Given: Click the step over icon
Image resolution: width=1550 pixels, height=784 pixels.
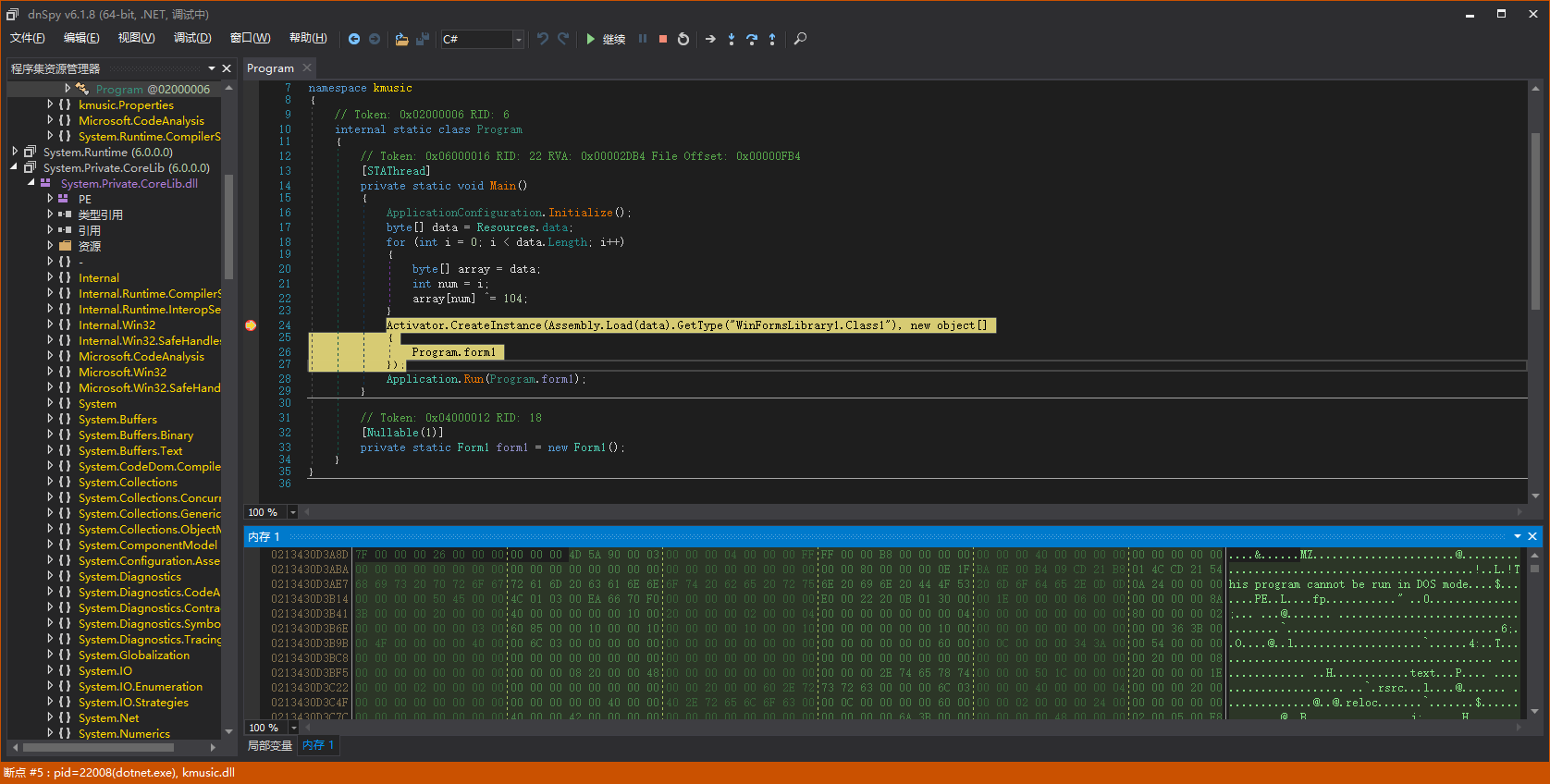Looking at the screenshot, I should [752, 39].
